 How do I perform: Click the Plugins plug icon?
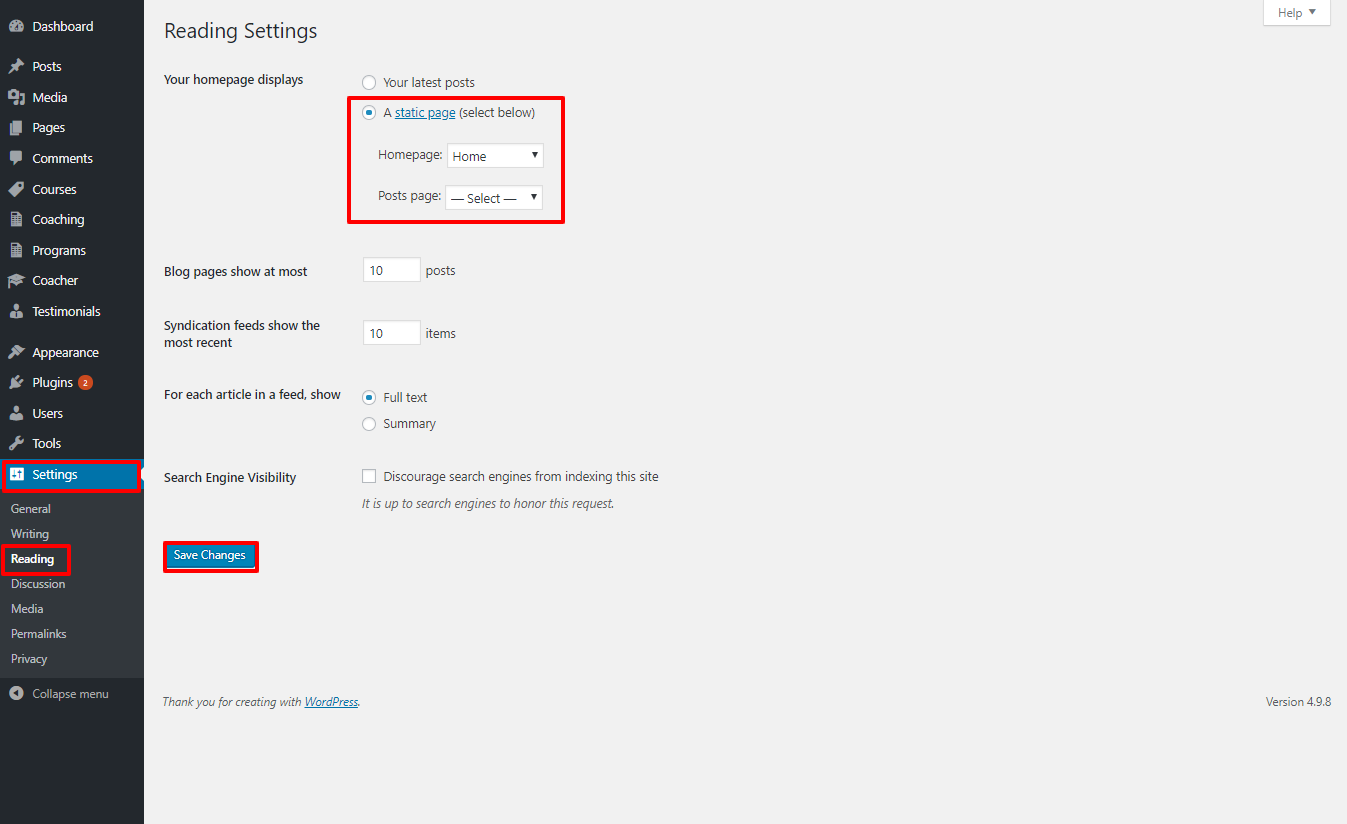(16, 383)
